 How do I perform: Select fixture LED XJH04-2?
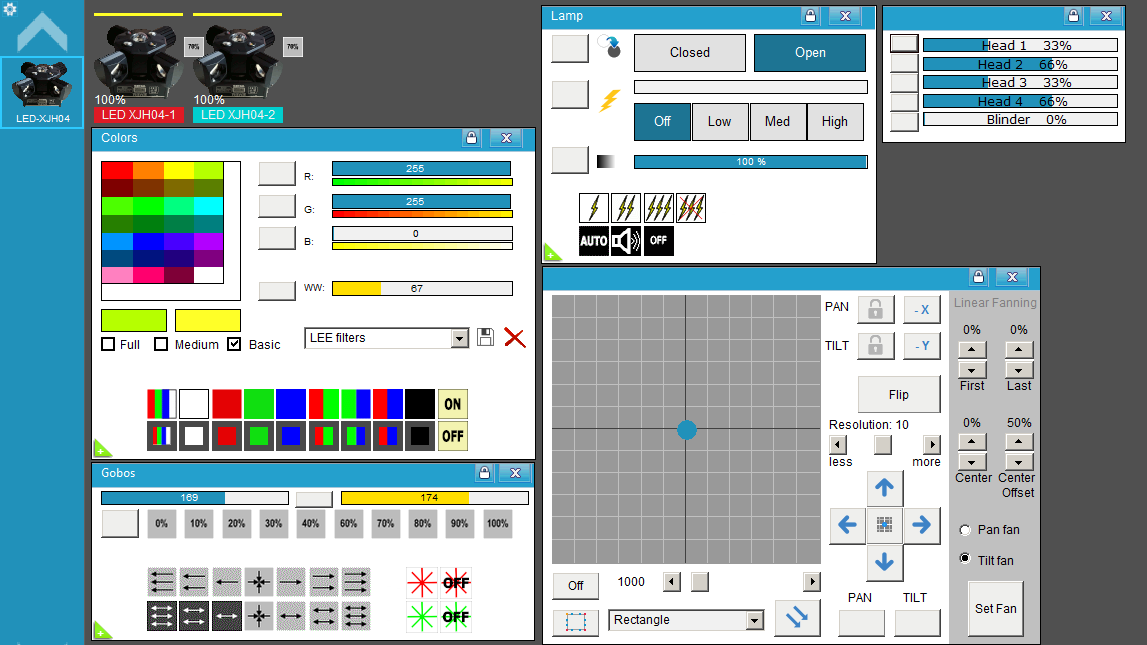[237, 70]
